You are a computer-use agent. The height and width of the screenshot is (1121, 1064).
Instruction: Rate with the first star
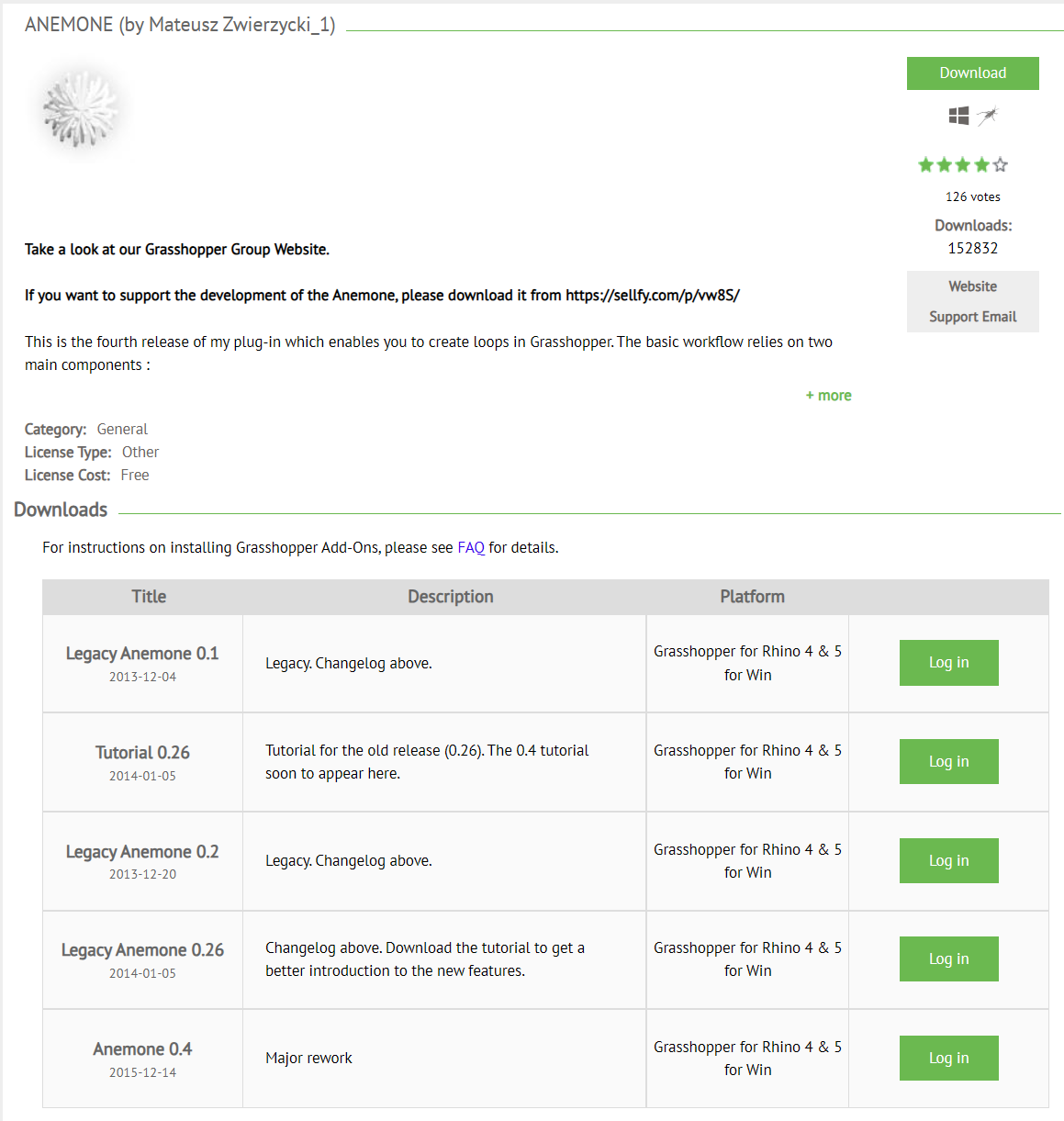pyautogui.click(x=925, y=165)
